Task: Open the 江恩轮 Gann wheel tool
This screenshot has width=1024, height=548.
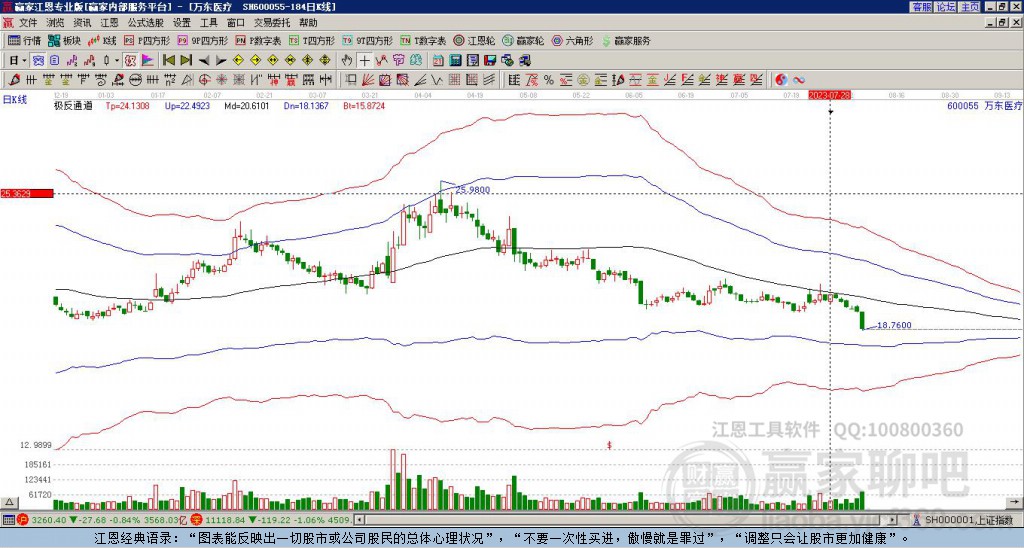Action: tap(475, 40)
